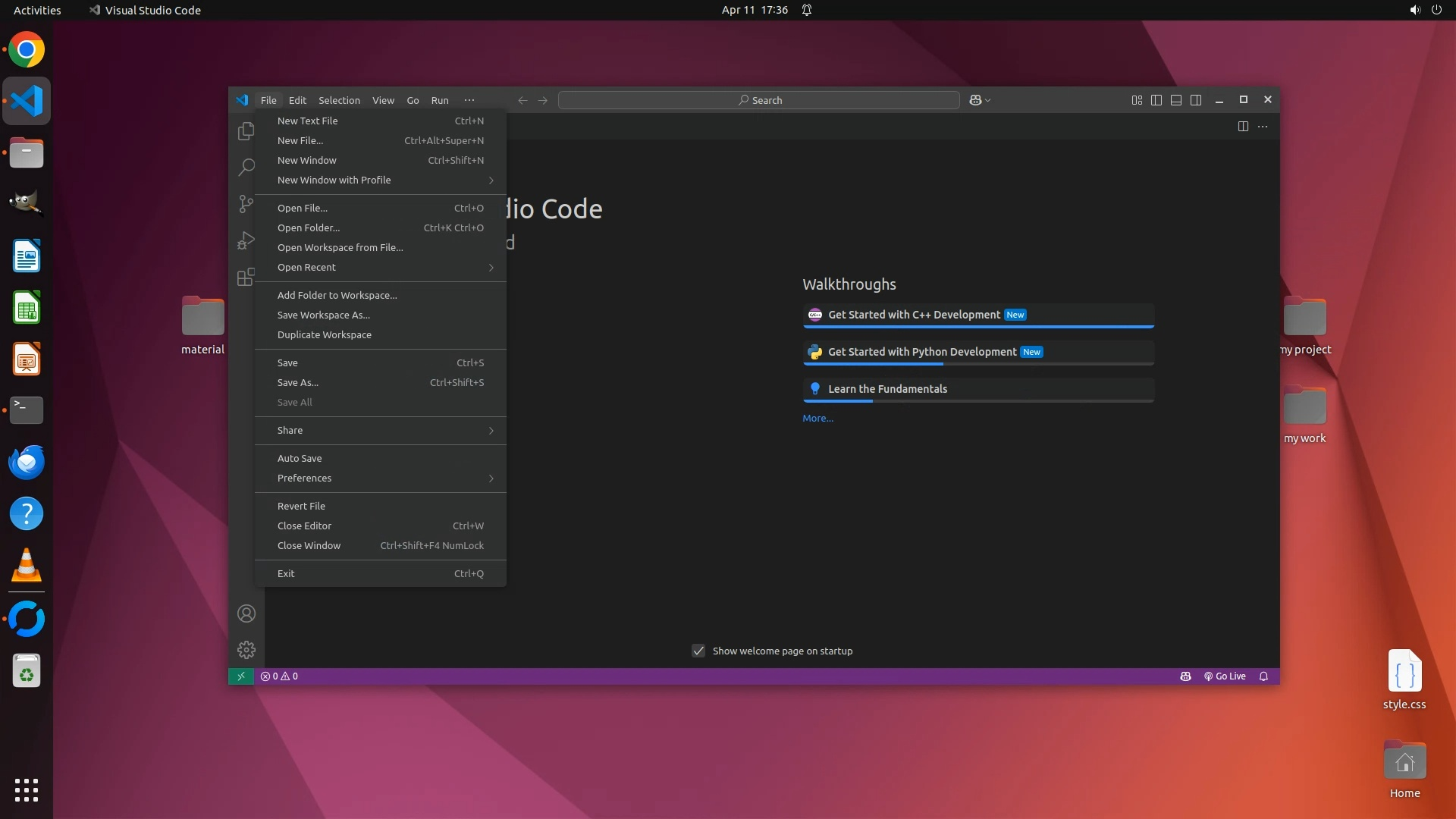1456x819 pixels.
Task: Select Save As... menu entry
Action: point(298,382)
